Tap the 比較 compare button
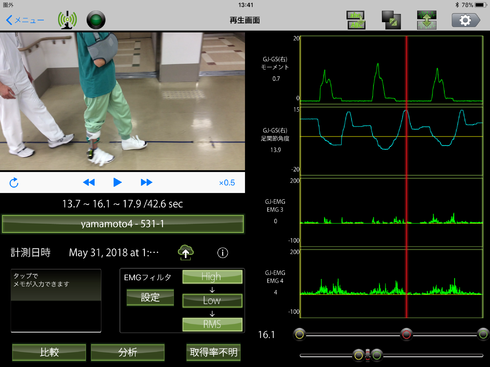The height and width of the screenshot is (367, 490). pos(49,352)
